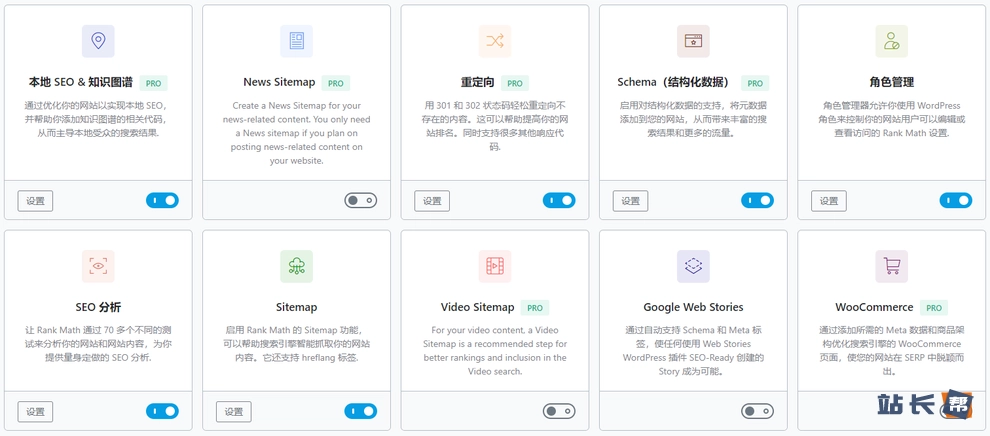The width and height of the screenshot is (990, 436).
Task: Click the Schema structured data icon
Action: [x=693, y=41]
